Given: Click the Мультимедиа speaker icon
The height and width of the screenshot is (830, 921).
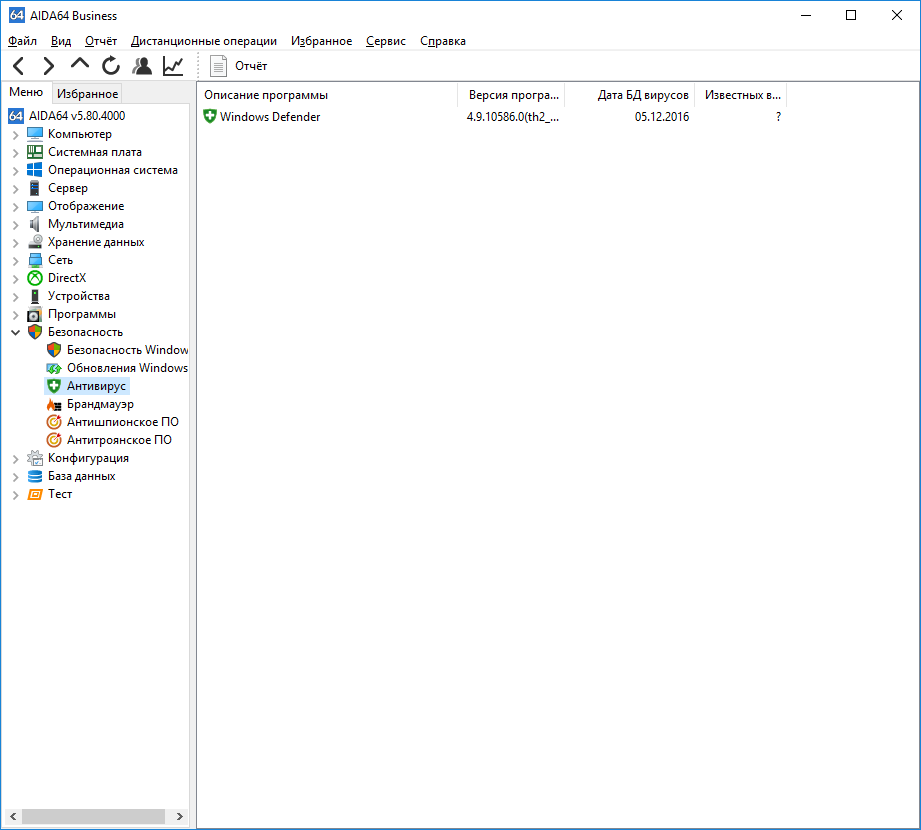Looking at the screenshot, I should (x=35, y=224).
